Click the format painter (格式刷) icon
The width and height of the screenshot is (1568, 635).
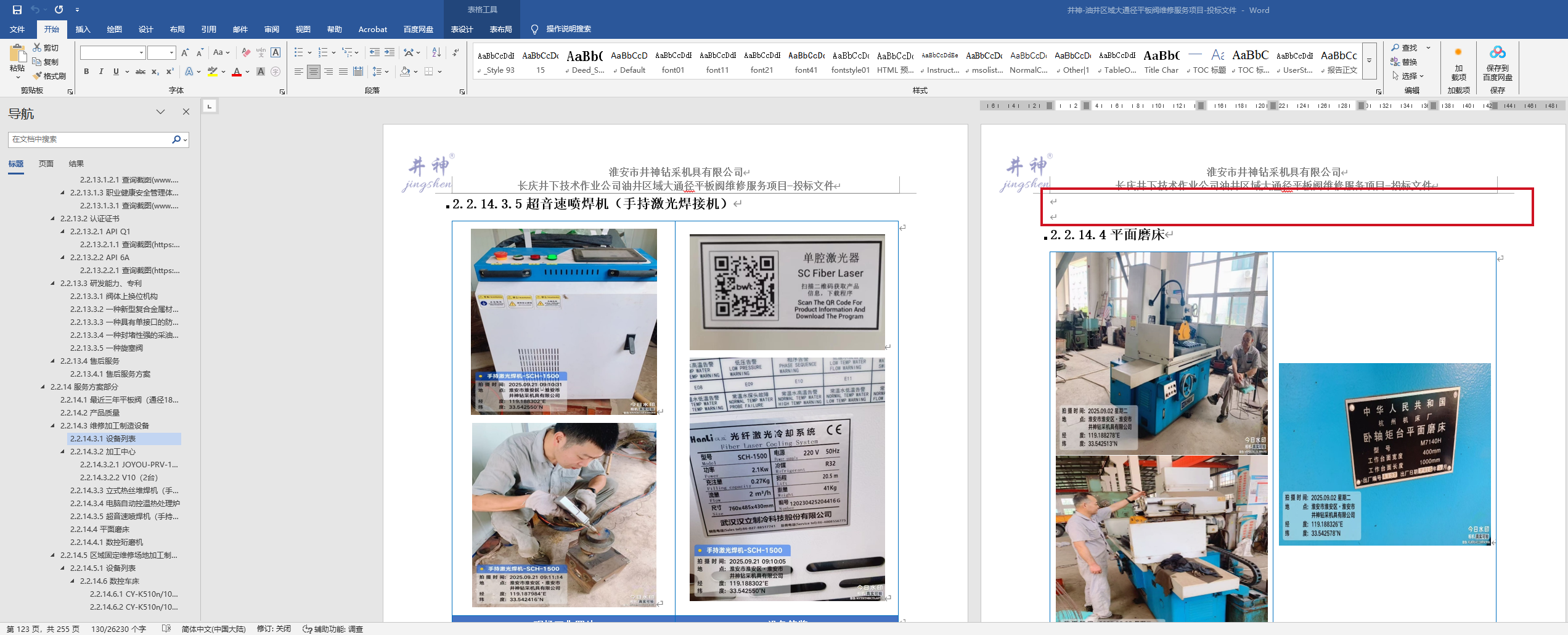pyautogui.click(x=49, y=76)
